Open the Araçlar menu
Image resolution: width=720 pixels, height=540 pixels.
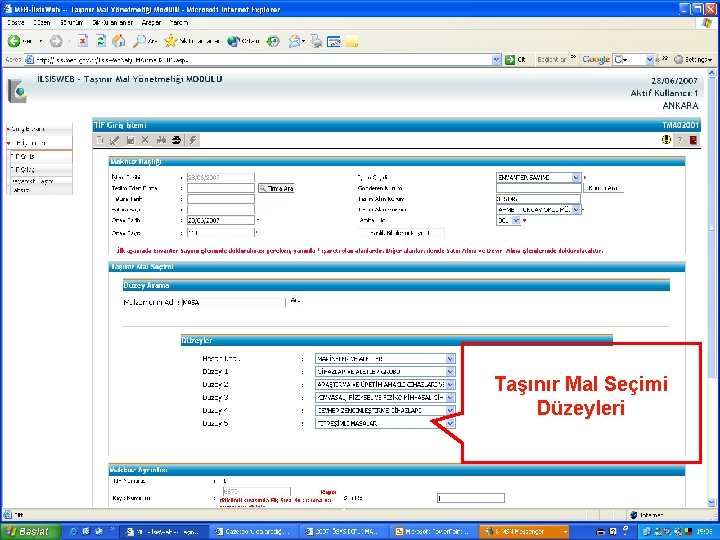151,22
